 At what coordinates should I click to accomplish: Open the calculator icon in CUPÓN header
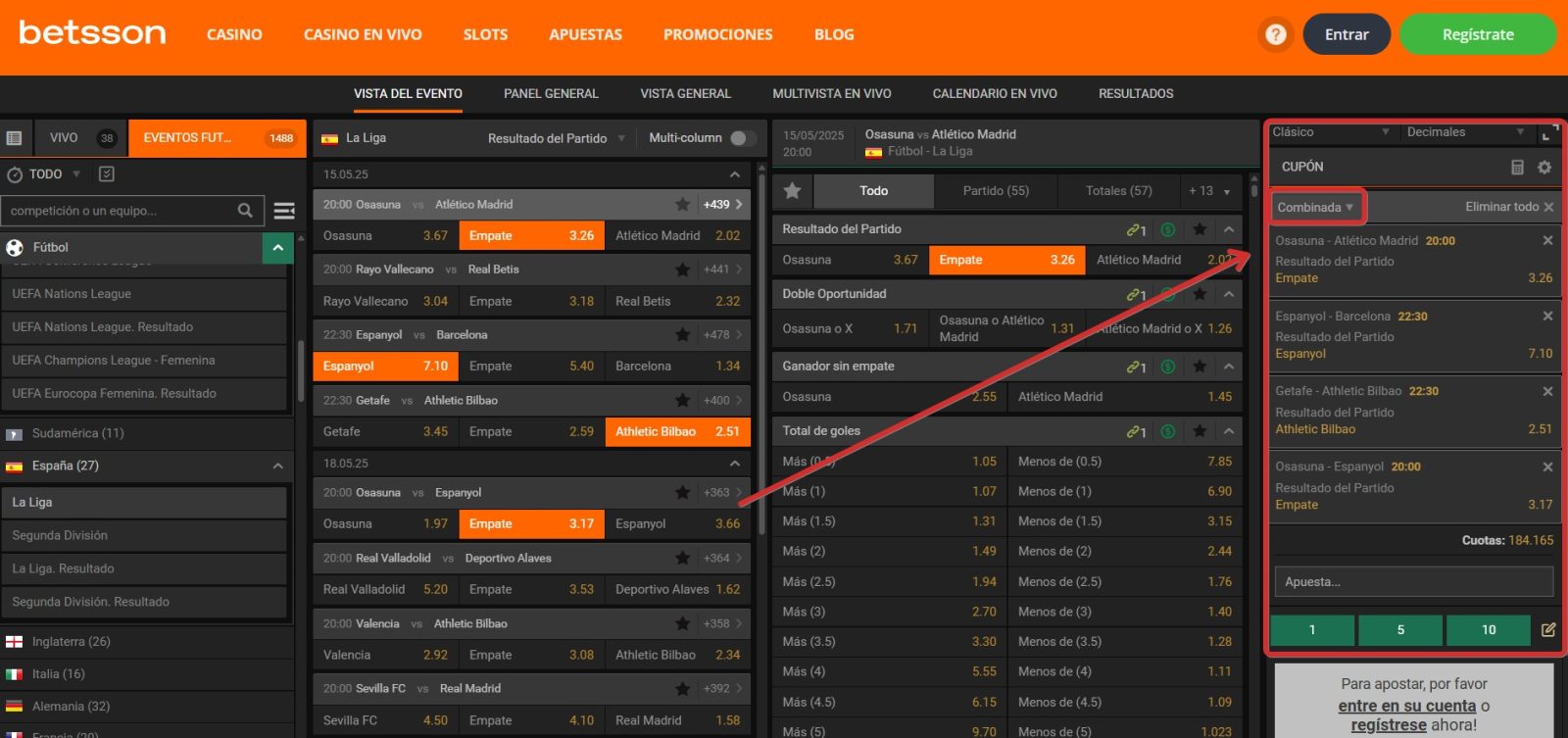(1517, 168)
